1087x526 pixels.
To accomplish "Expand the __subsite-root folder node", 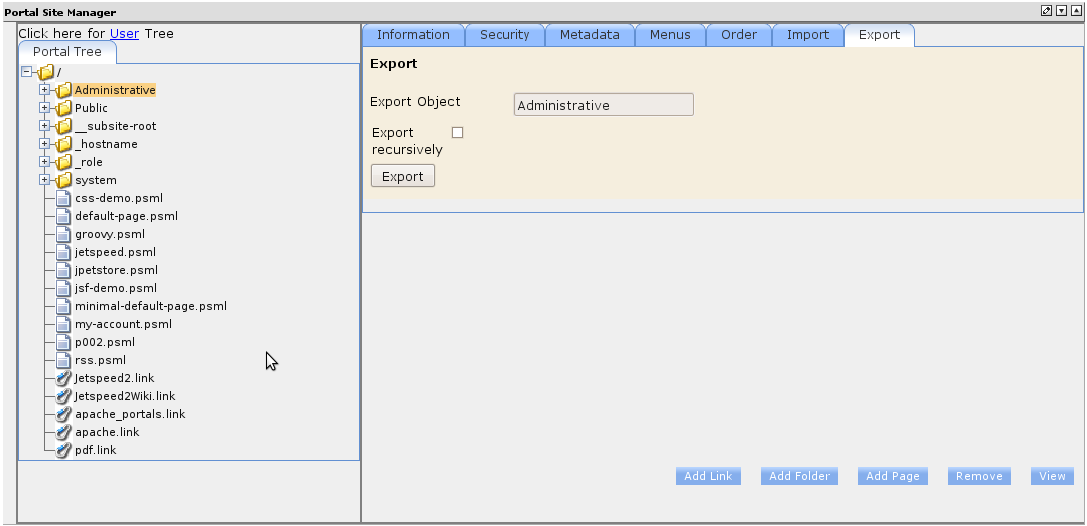I will coord(45,126).
